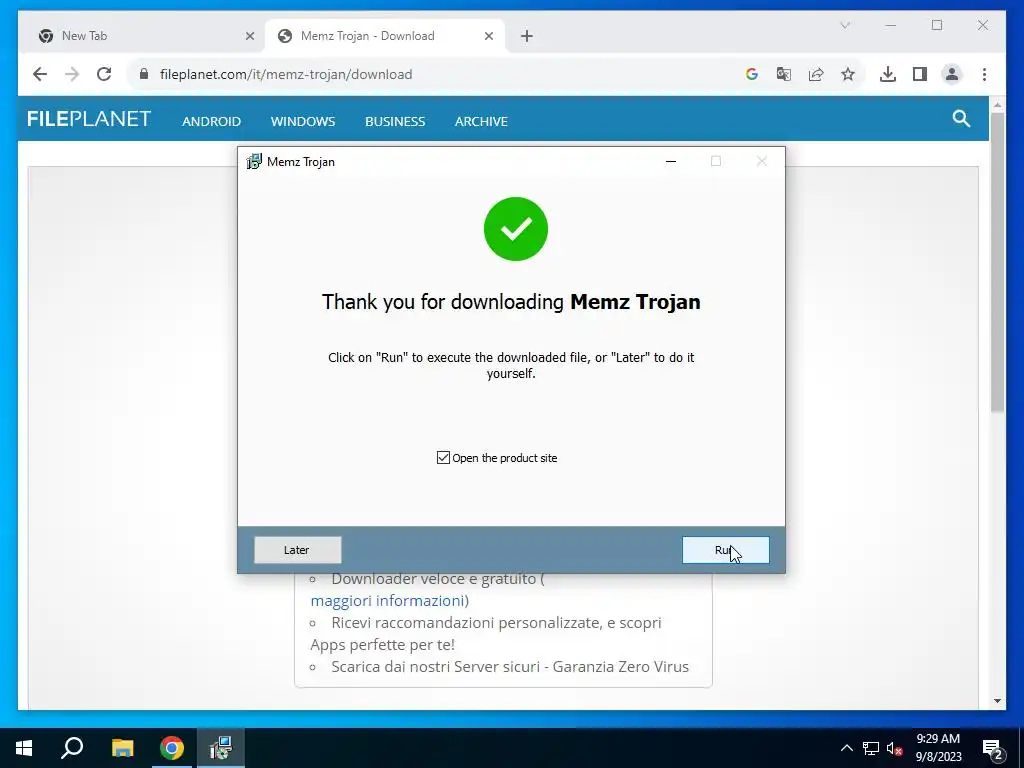
Task: Click the Memz Trojan dialog title icon
Action: pyautogui.click(x=254, y=161)
